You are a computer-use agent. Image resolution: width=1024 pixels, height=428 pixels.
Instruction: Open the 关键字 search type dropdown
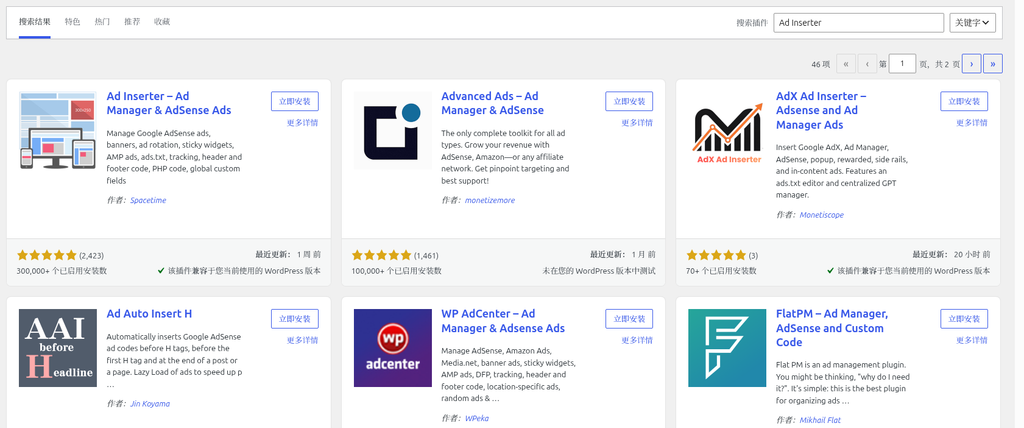tap(972, 22)
